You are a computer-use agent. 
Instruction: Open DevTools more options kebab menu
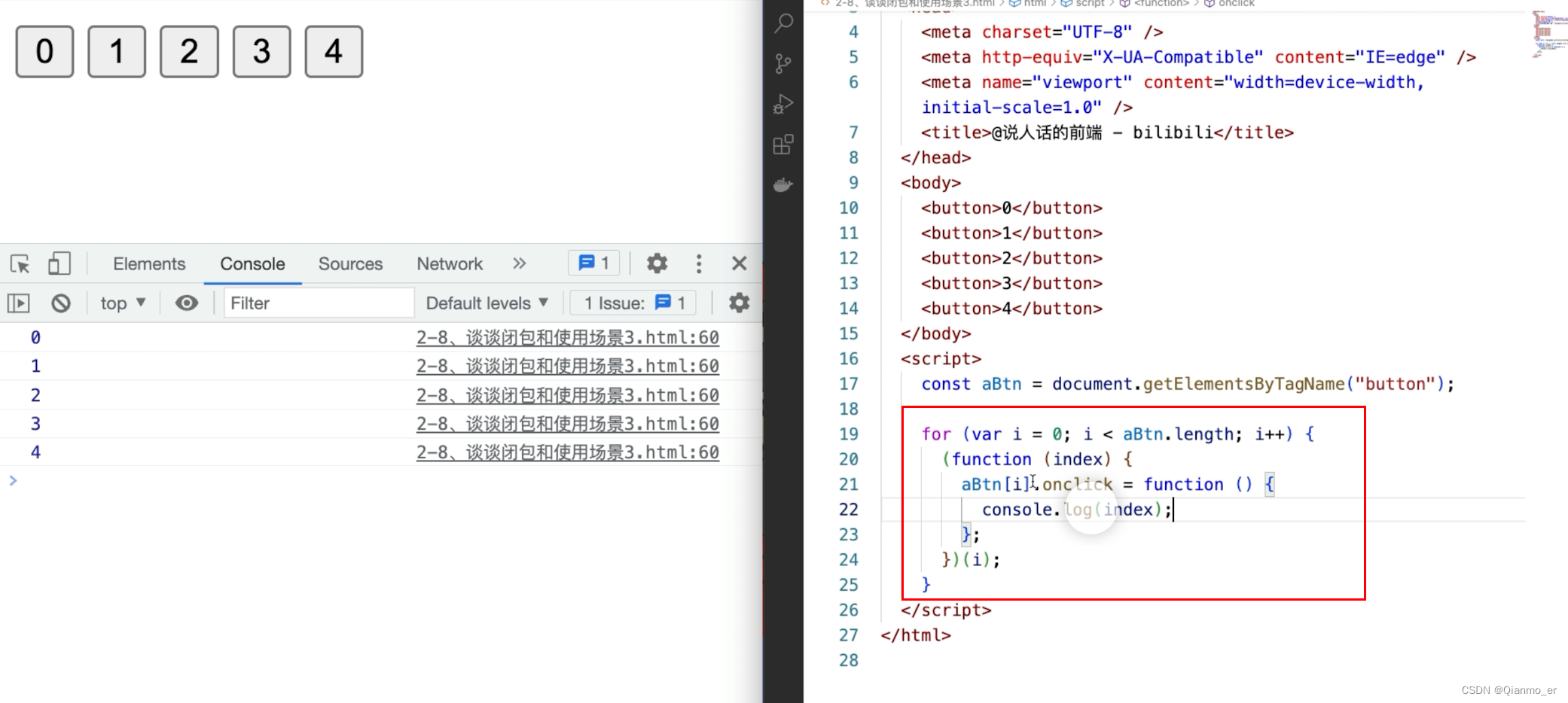tap(699, 263)
